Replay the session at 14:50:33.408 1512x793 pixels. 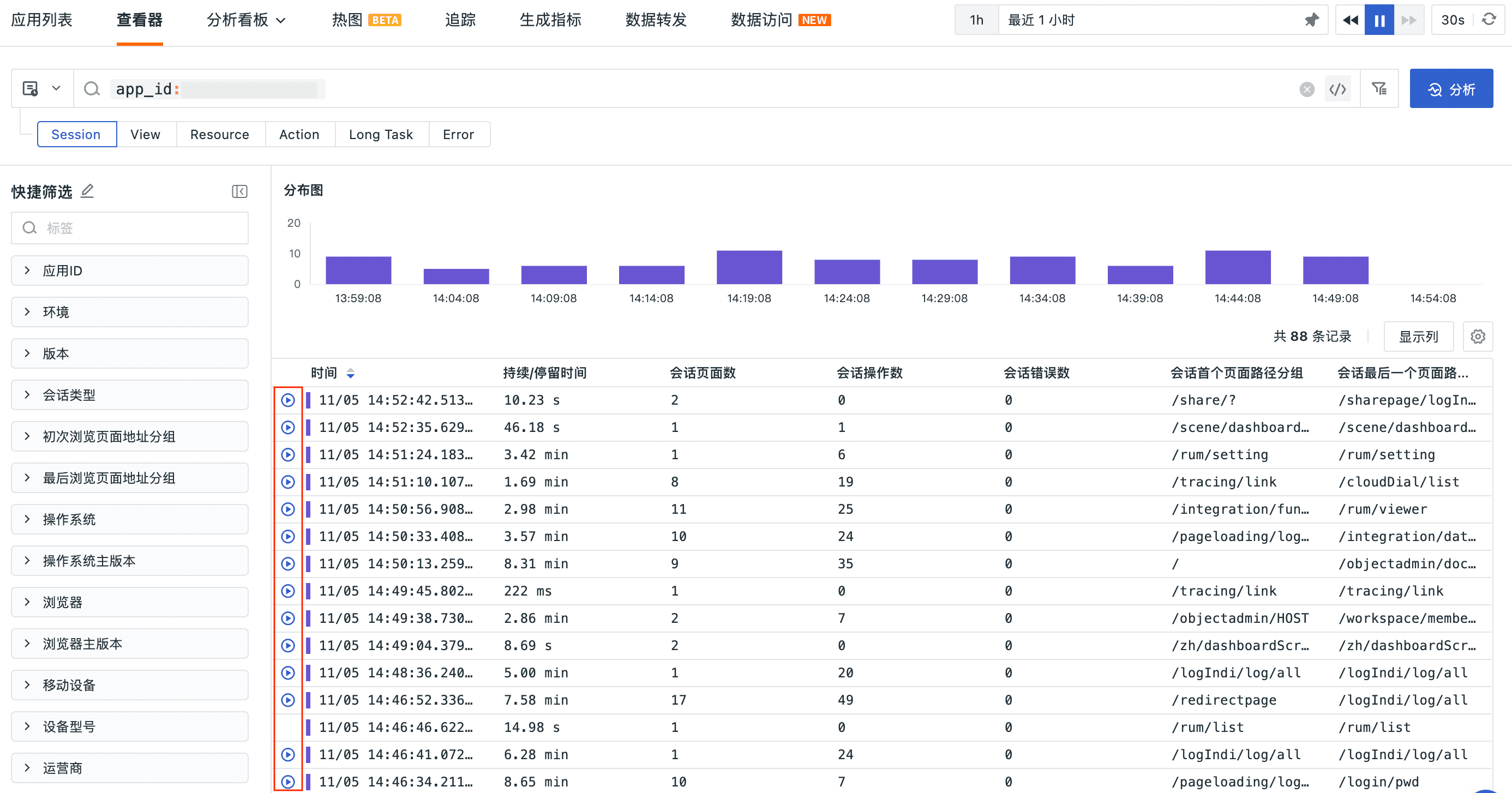(287, 537)
